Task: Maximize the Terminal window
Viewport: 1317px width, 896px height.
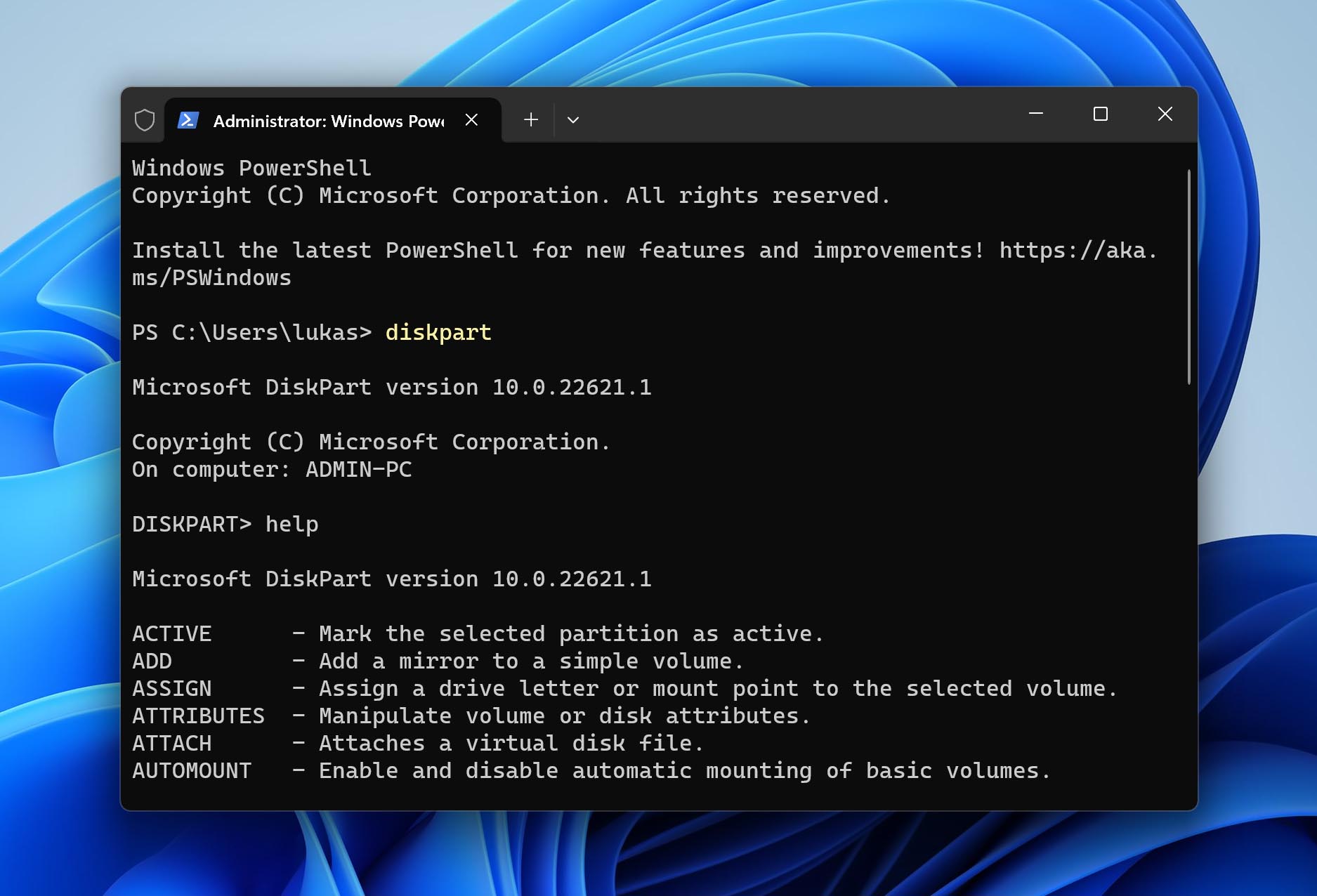Action: point(1101,114)
